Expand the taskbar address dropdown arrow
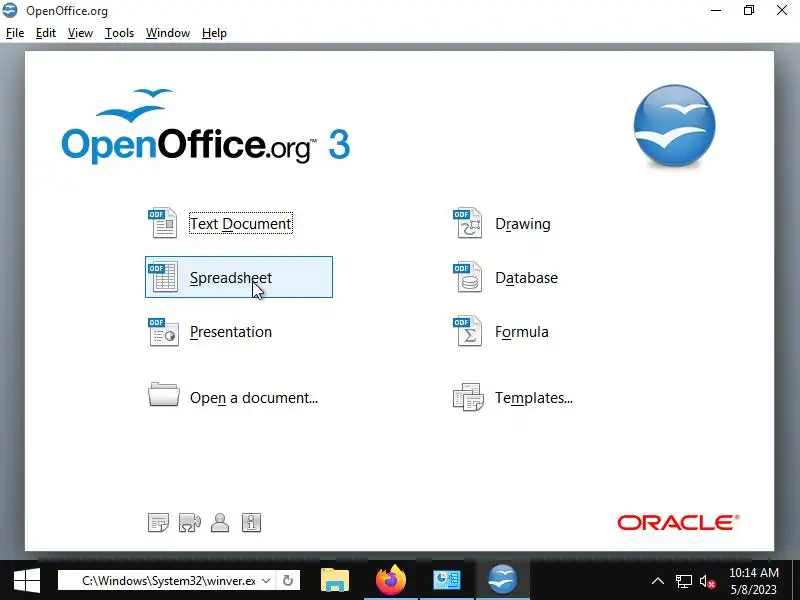 click(x=266, y=581)
